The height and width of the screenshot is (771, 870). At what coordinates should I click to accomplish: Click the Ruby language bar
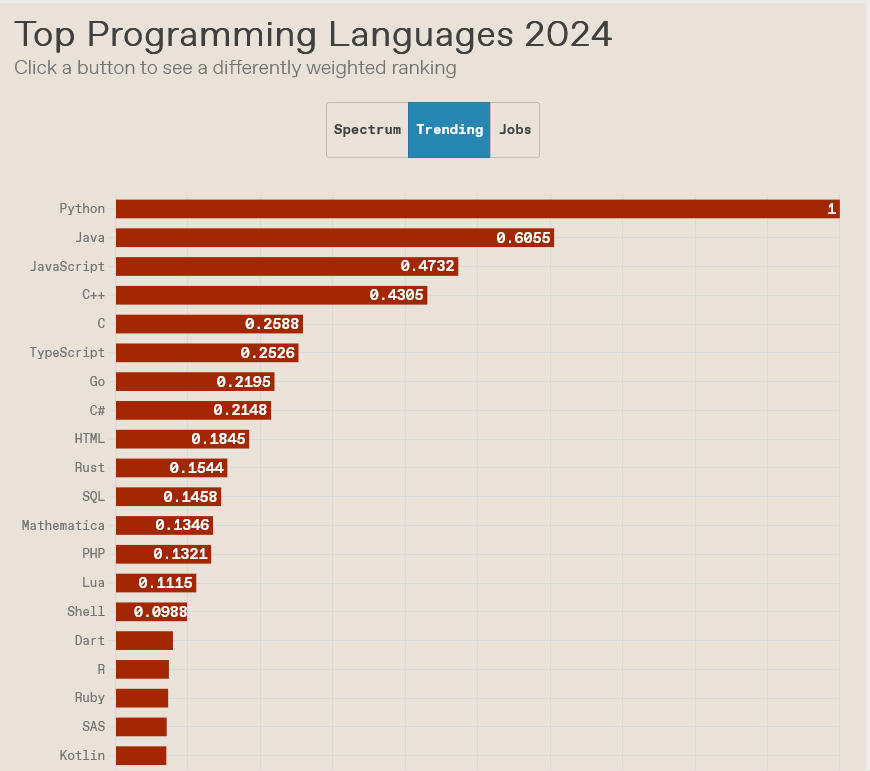[x=142, y=698]
